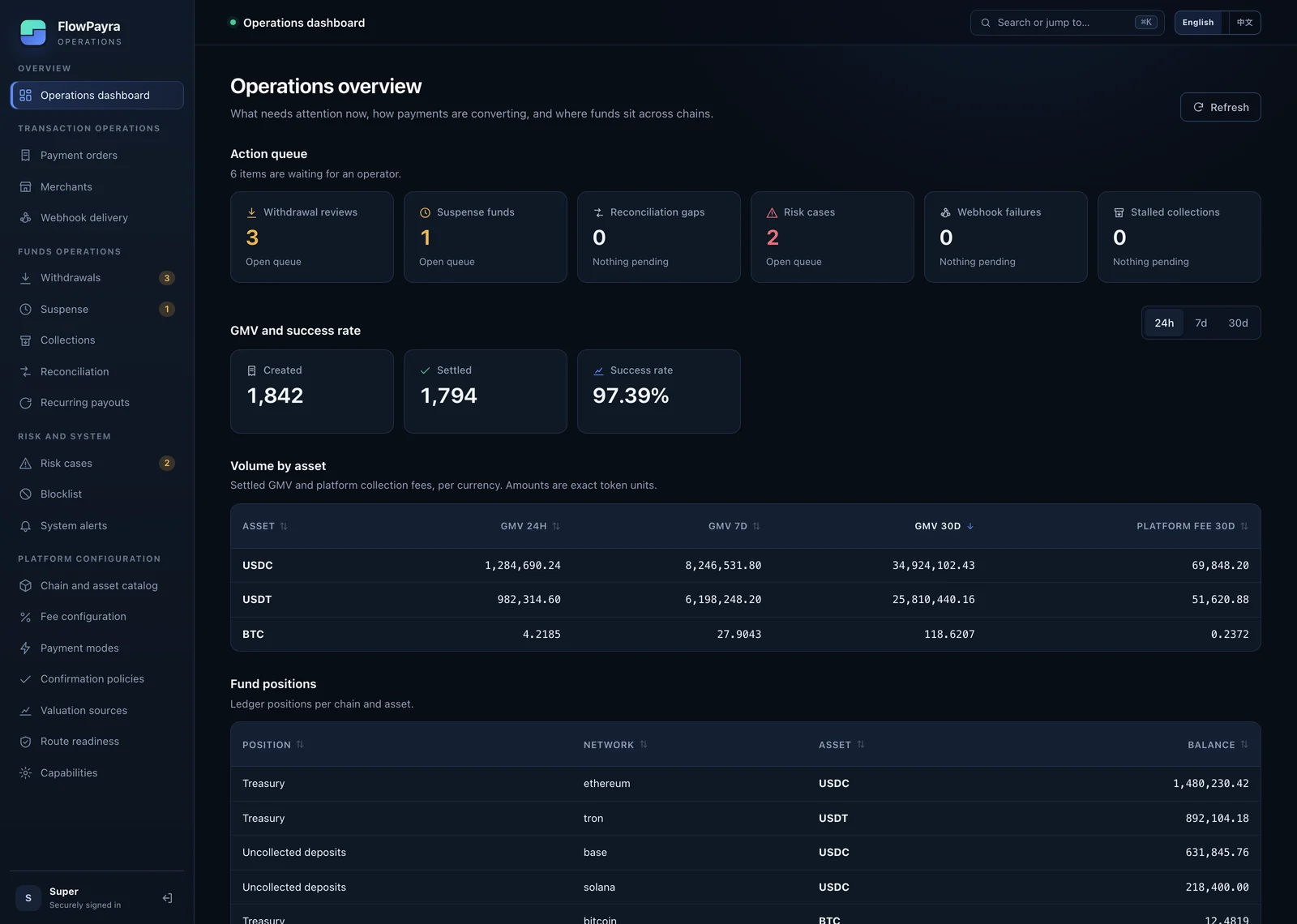Click the FlowPayra logo icon

33,32
